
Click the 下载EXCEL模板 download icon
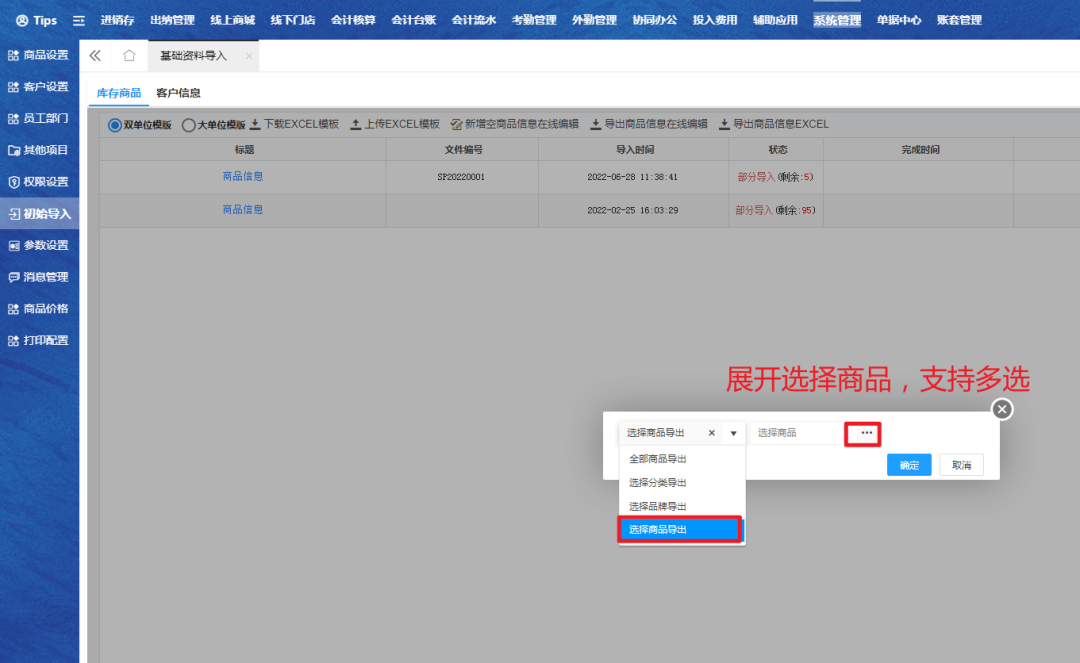(x=255, y=125)
